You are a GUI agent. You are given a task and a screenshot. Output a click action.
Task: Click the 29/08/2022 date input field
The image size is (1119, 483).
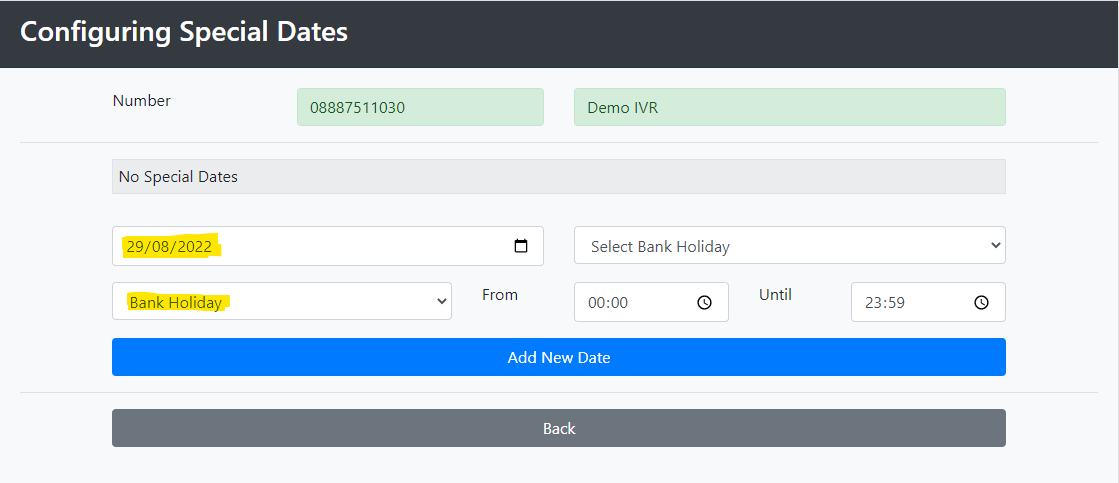[328, 246]
